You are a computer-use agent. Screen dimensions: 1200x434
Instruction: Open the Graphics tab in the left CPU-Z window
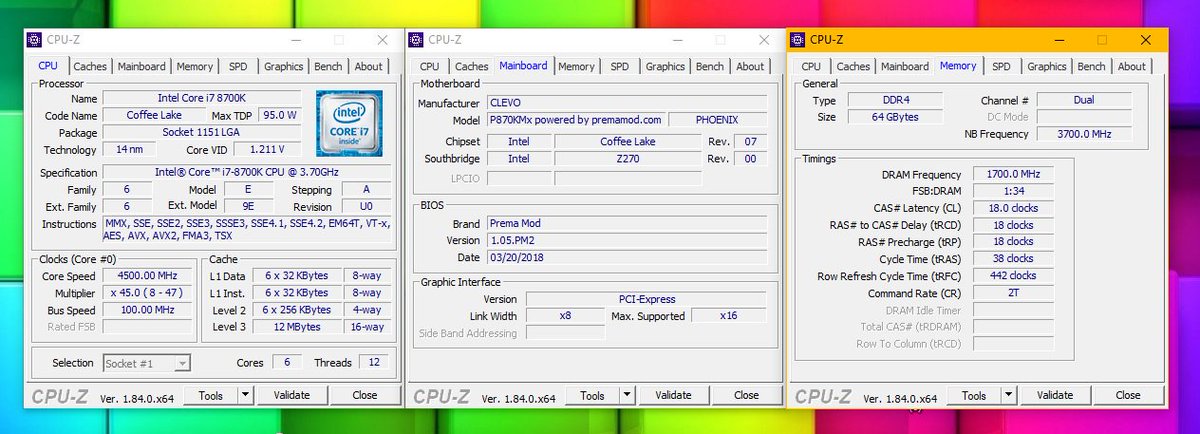283,67
